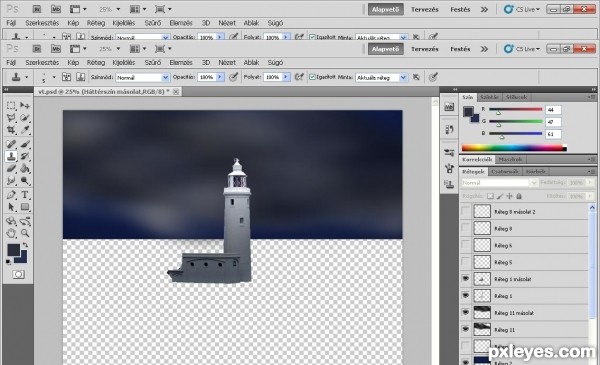Image resolution: width=600 pixels, height=365 pixels.
Task: Swap foreground and background colors arrow
Action: 25,245
